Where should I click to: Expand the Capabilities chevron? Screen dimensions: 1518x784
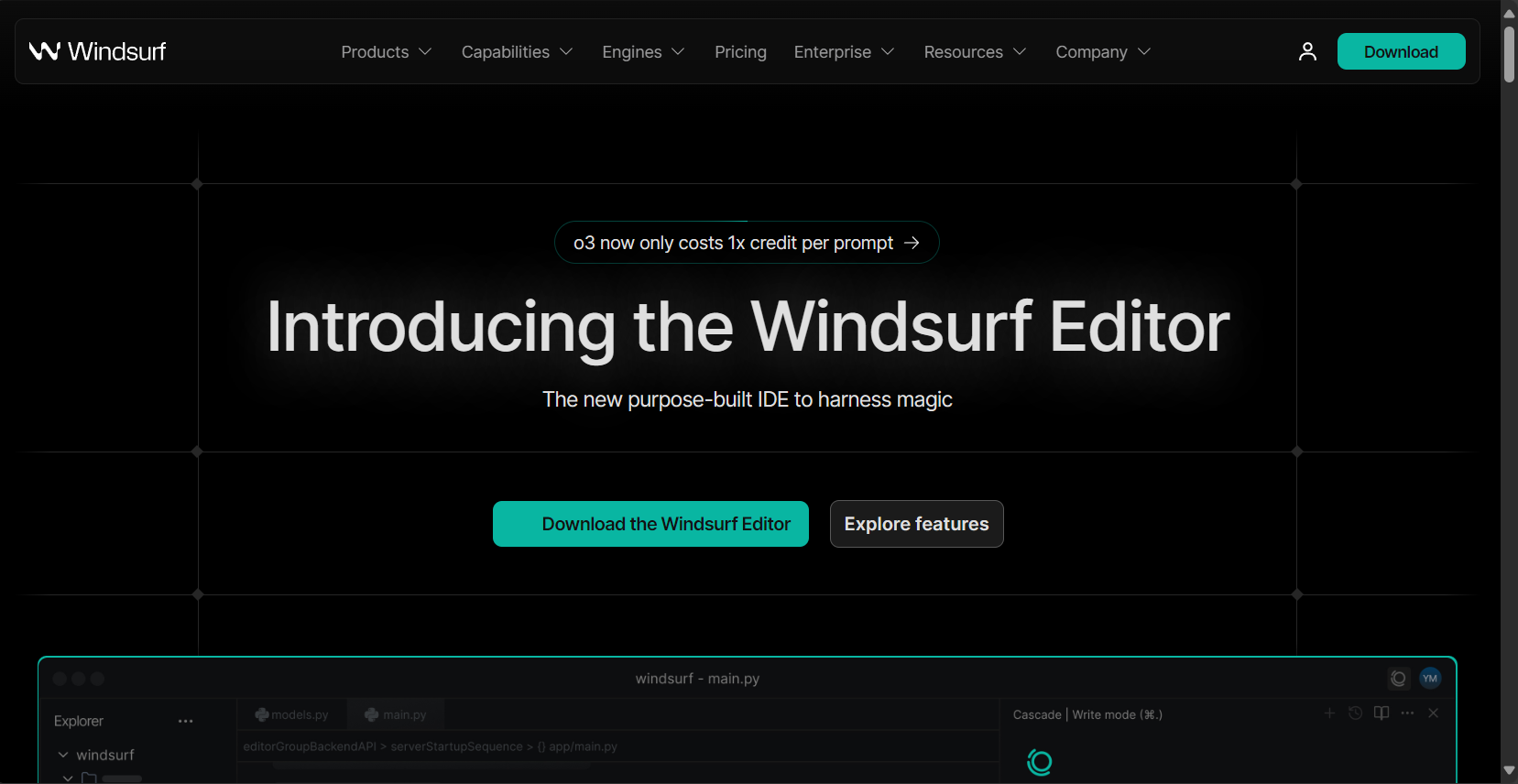[x=566, y=52]
